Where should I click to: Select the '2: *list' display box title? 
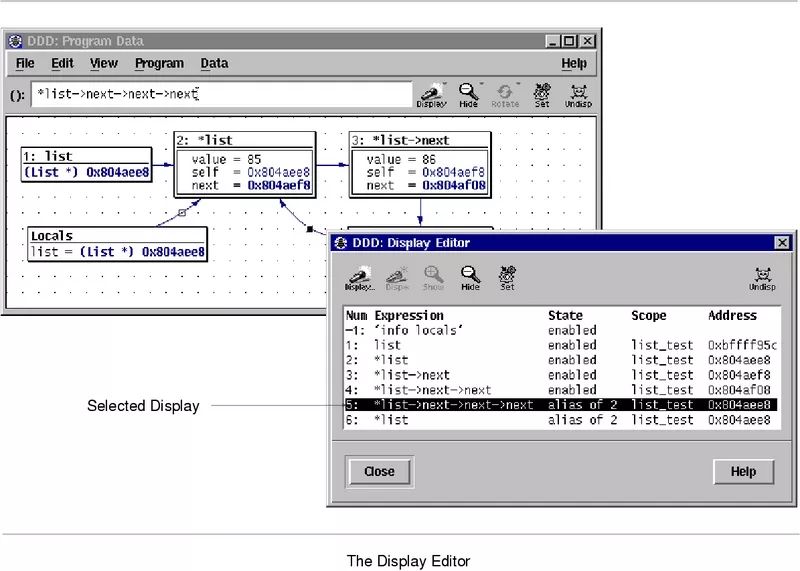tap(244, 140)
